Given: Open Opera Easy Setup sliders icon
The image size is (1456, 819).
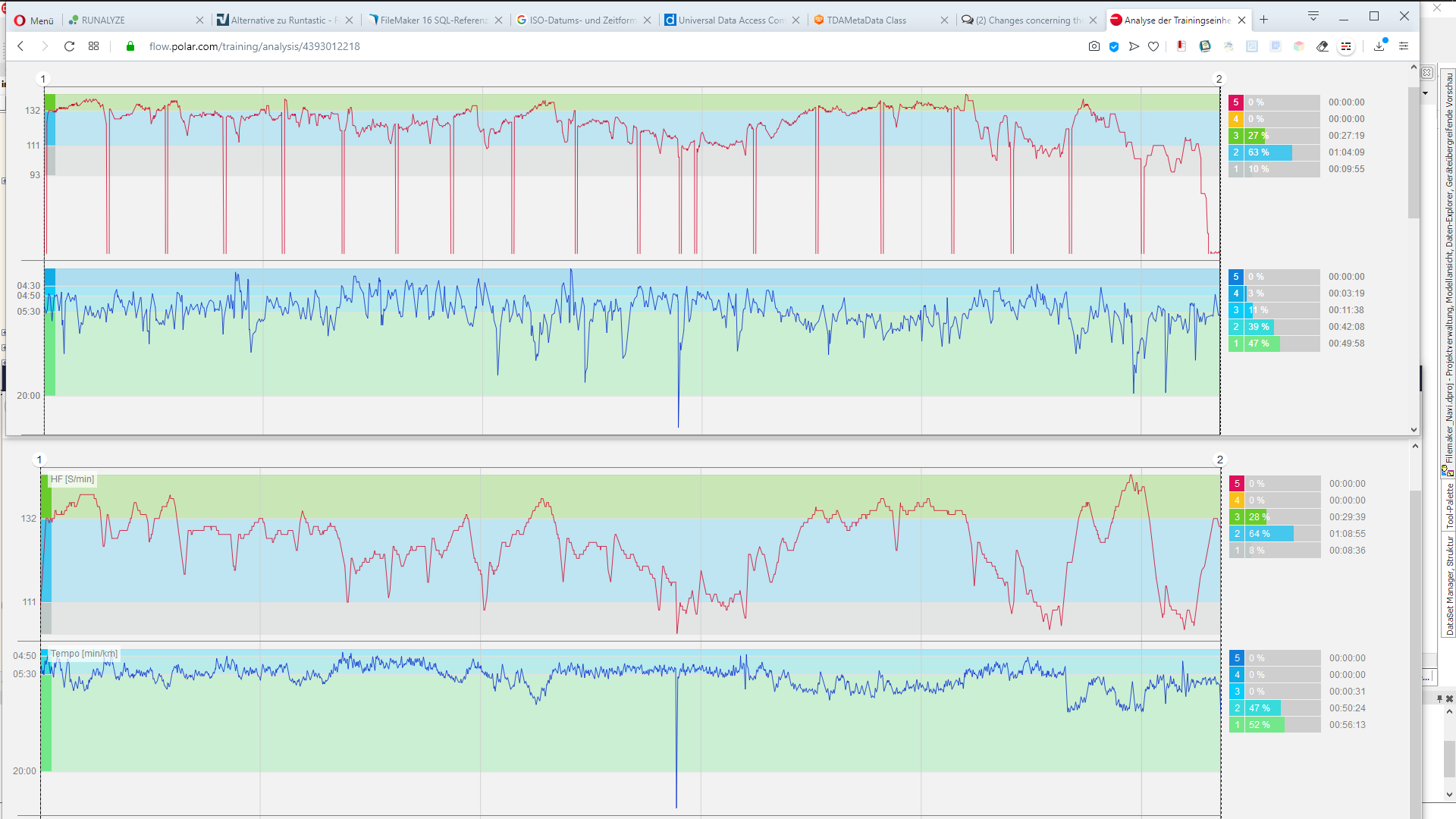Looking at the screenshot, I should pos(1404,46).
